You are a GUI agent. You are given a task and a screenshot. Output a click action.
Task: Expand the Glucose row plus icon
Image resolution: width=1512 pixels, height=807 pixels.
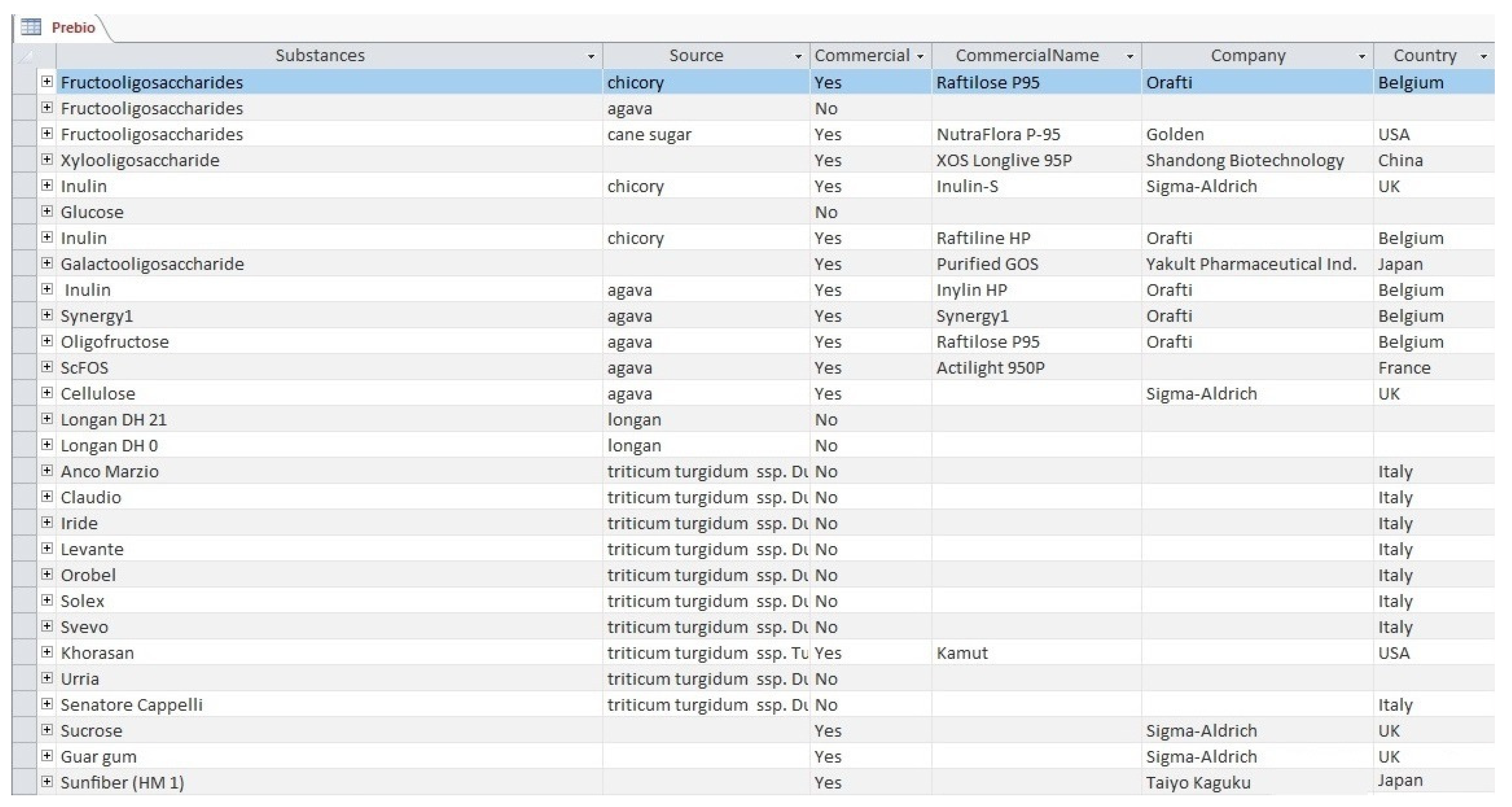click(47, 211)
